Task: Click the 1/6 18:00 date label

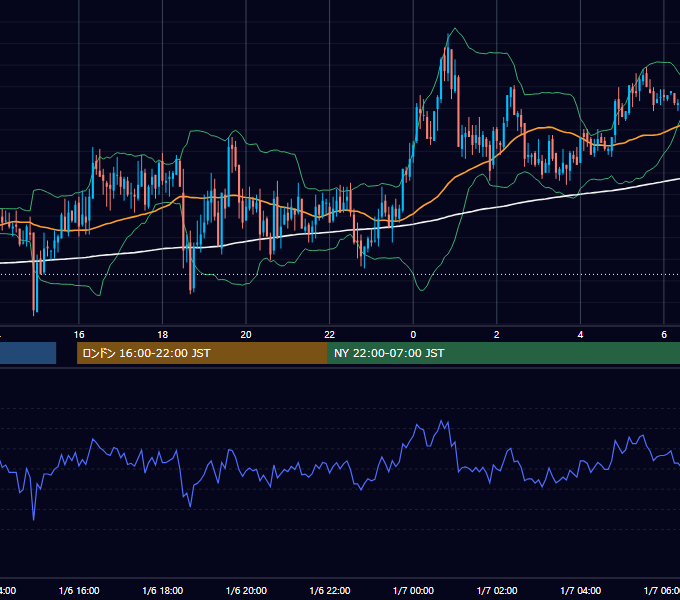Action: 163,590
